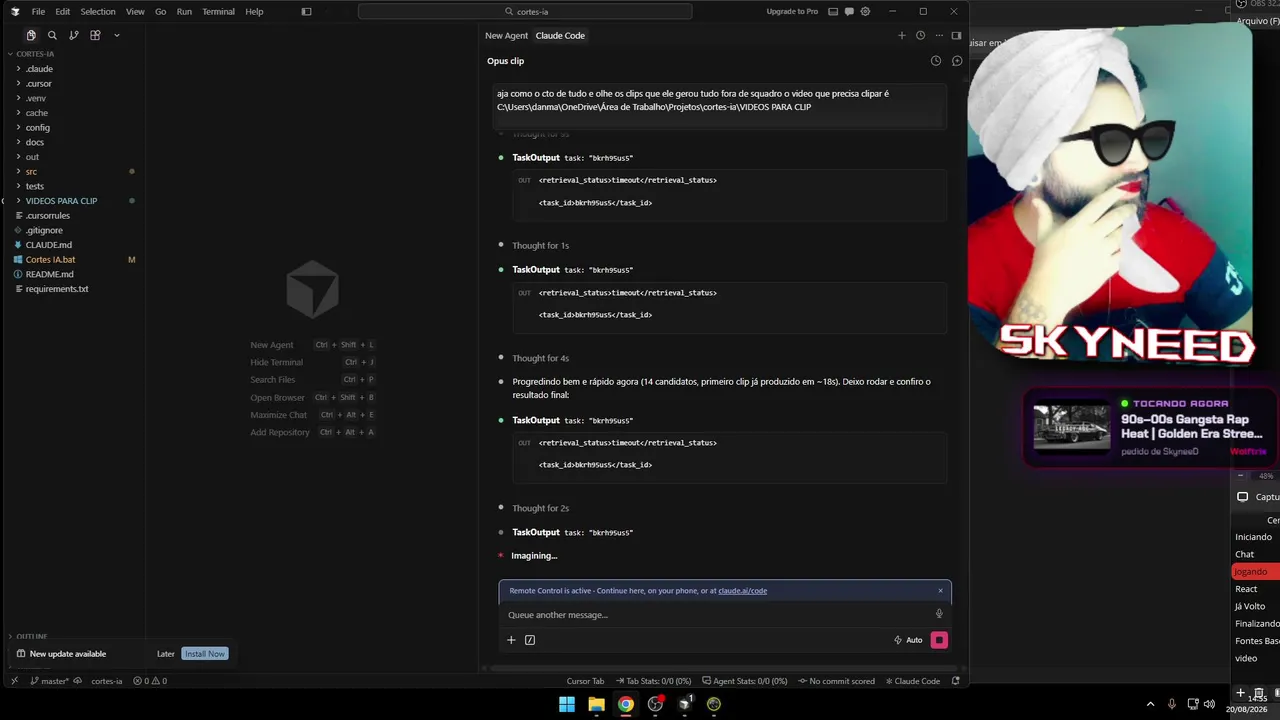Dismiss the Remote Control active banner
Image resolution: width=1280 pixels, height=720 pixels.
pos(940,591)
